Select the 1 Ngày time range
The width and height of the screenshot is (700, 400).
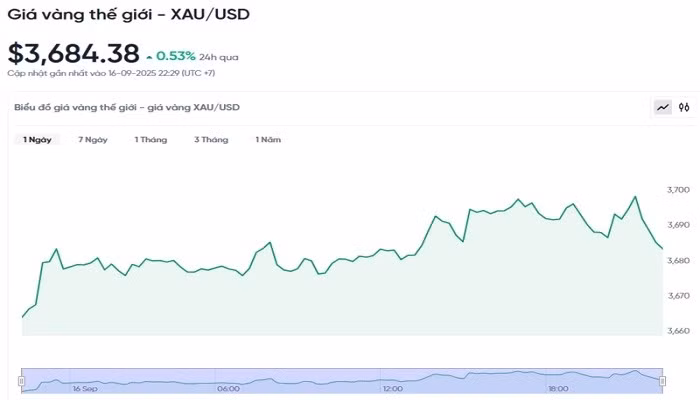[x=38, y=140]
